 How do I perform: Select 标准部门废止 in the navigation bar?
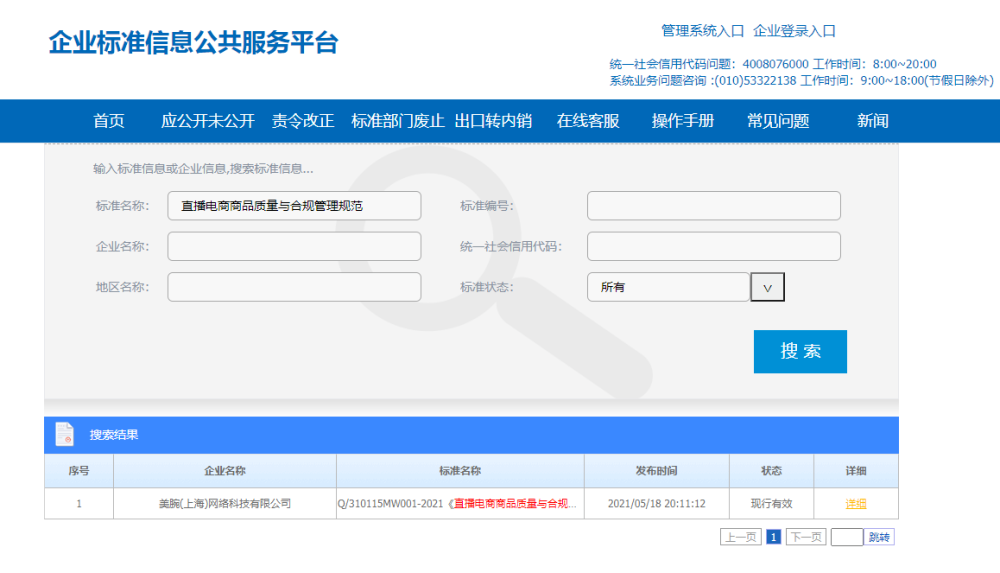coord(397,121)
